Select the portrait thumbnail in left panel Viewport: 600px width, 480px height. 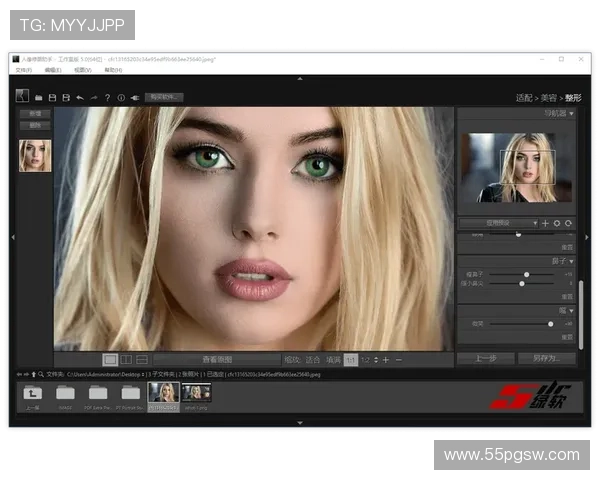coord(34,155)
